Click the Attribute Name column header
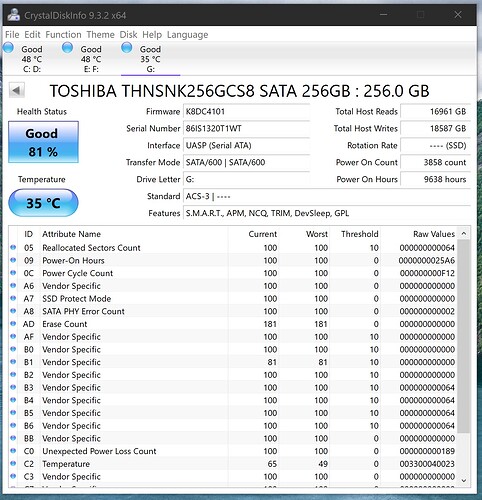 134,234
